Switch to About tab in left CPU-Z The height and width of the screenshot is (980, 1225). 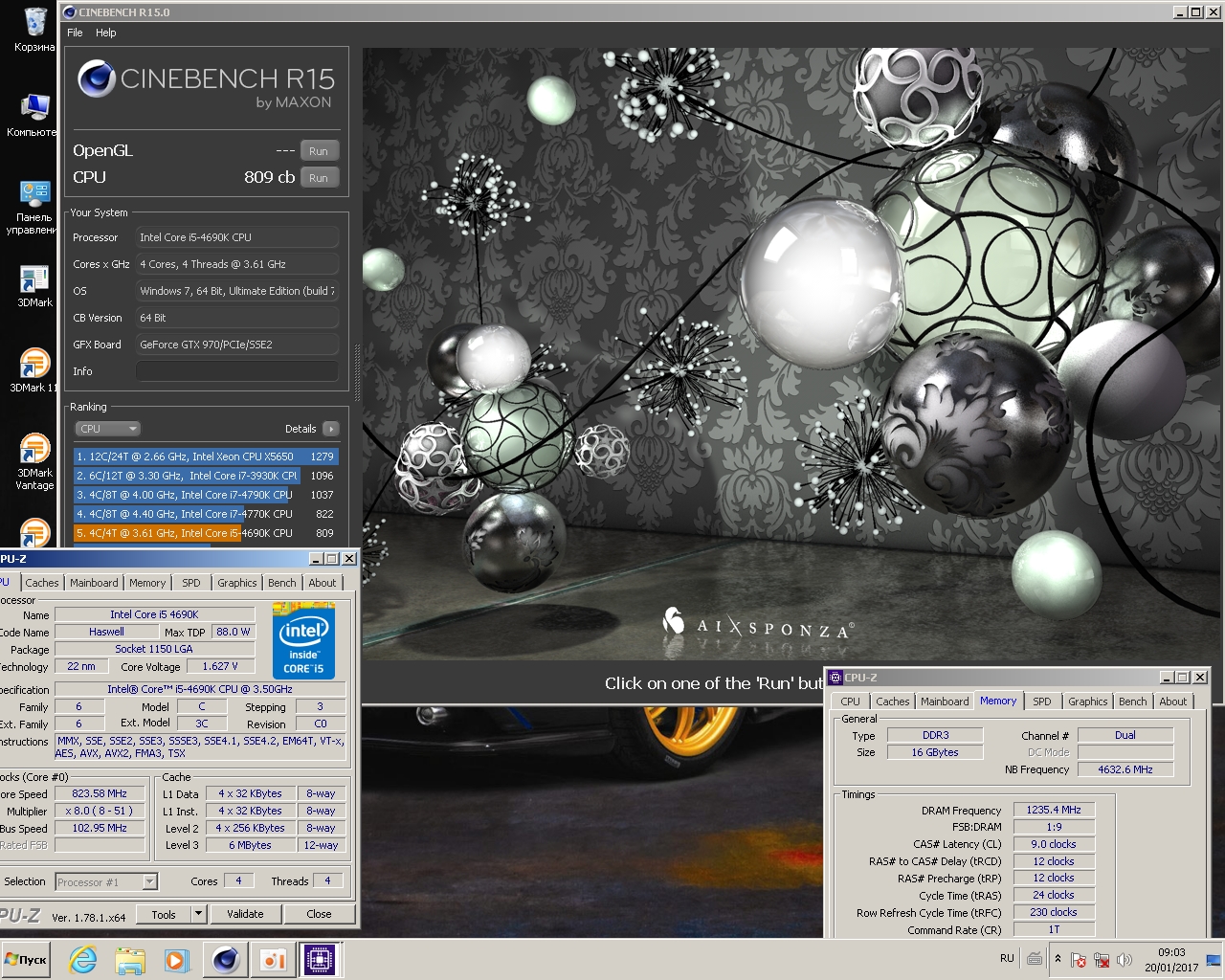coord(323,582)
